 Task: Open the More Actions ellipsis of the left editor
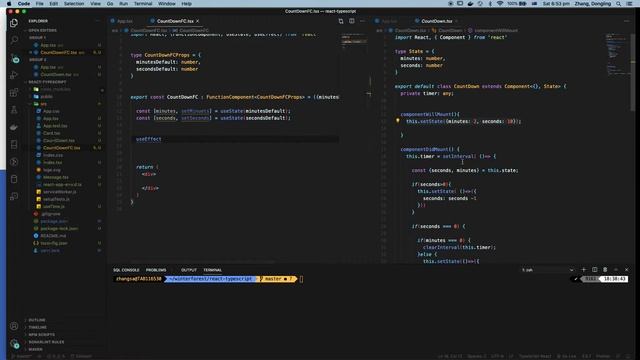pyautogui.click(x=362, y=21)
